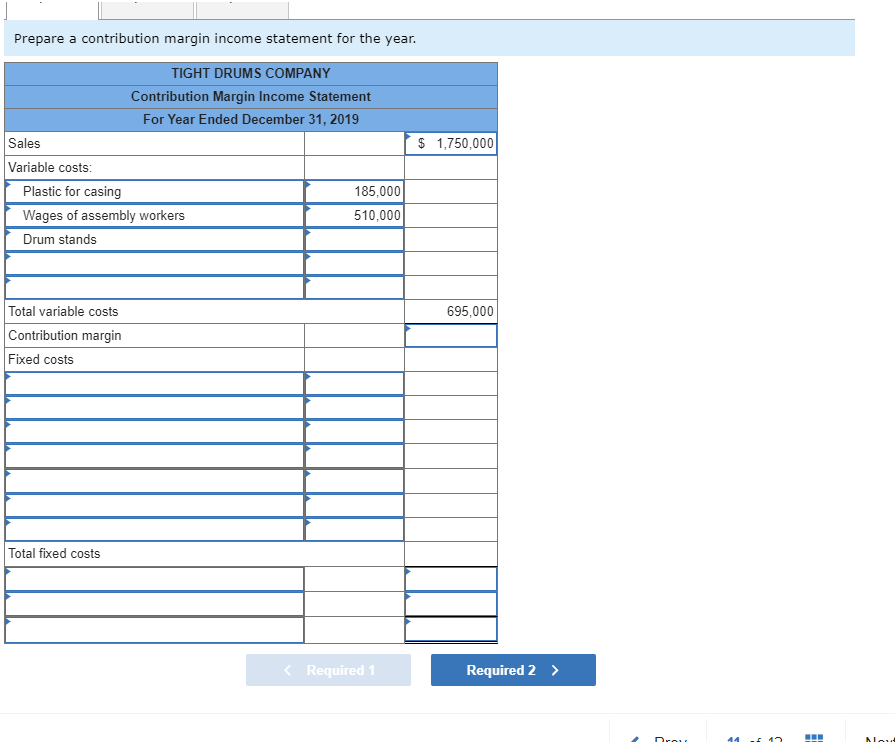895x742 pixels.
Task: Click the question map grid icon
Action: pos(813,740)
